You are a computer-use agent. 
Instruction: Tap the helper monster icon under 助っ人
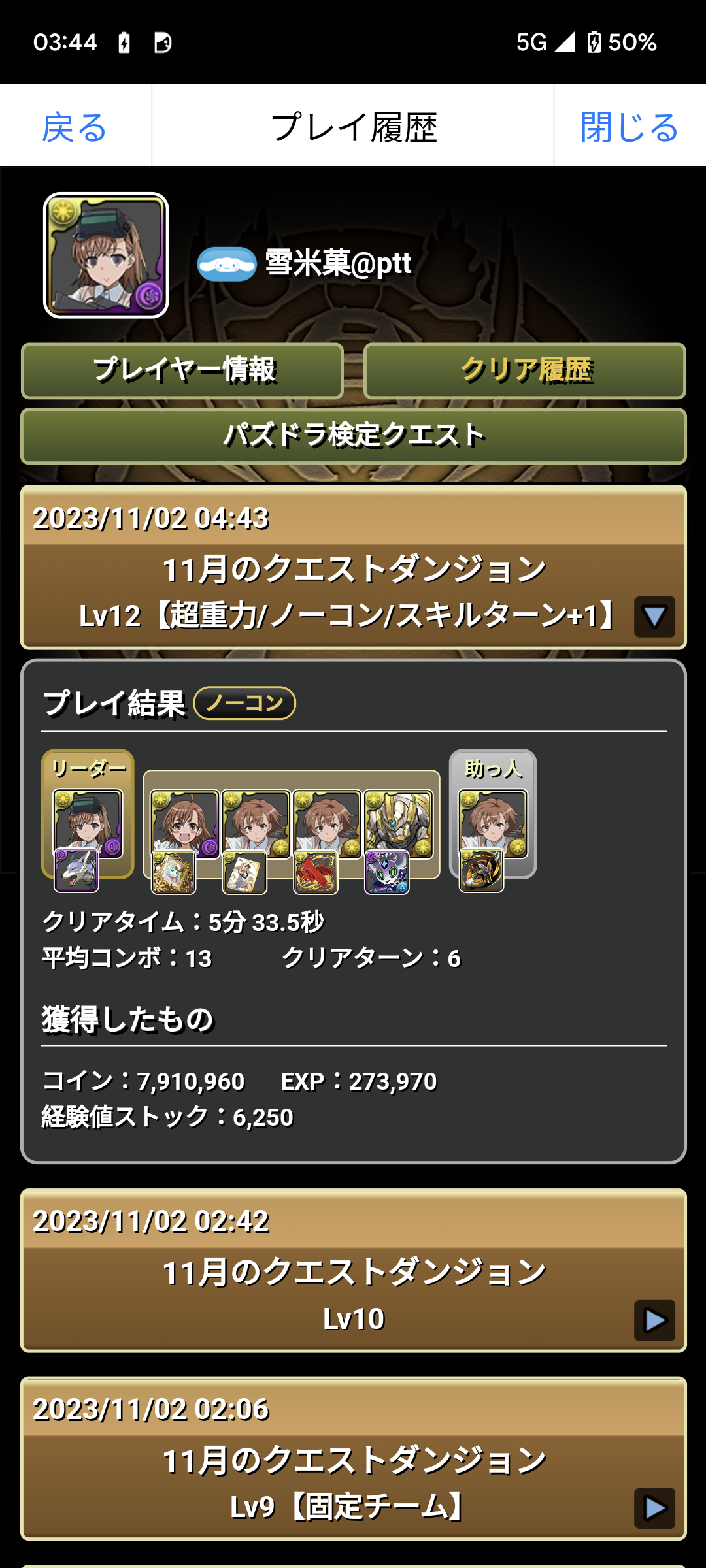point(493,823)
